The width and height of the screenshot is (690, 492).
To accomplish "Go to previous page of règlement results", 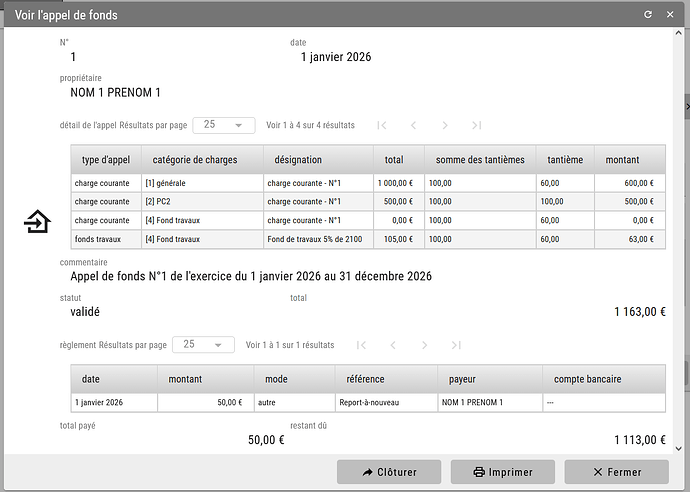I will tap(393, 345).
